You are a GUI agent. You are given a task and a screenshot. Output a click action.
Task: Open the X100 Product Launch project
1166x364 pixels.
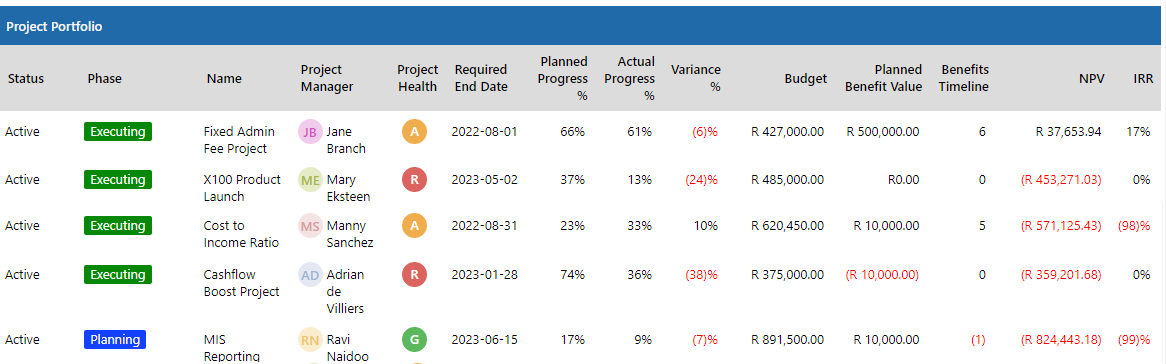click(242, 188)
